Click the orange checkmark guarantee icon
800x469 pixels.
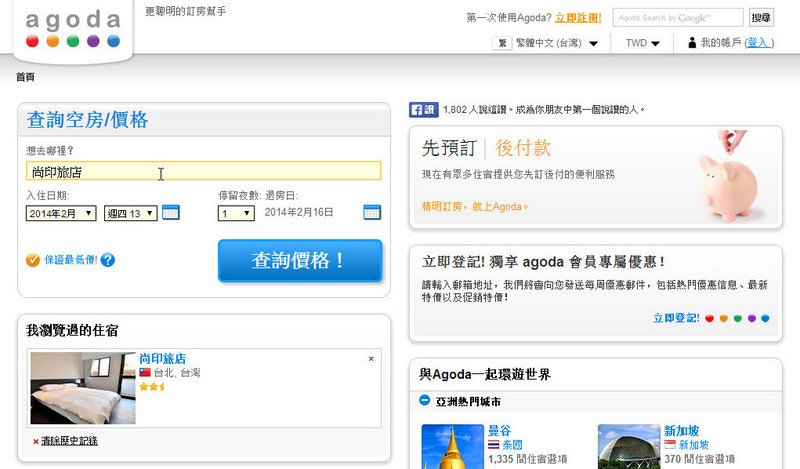click(33, 260)
